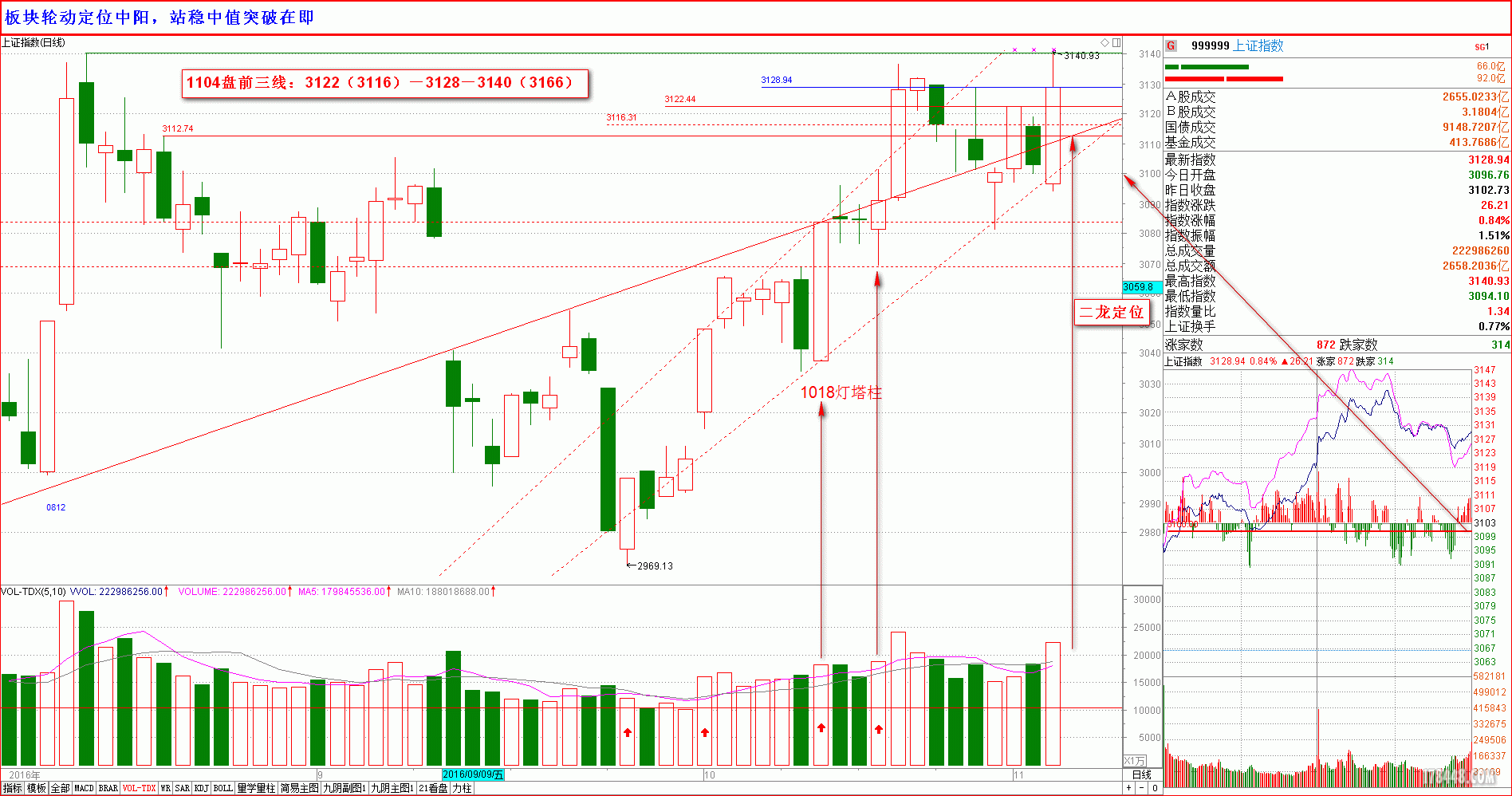This screenshot has width=1512, height=796.
Task: Click the 最低指数 value 3094.10
Action: 1489,296
